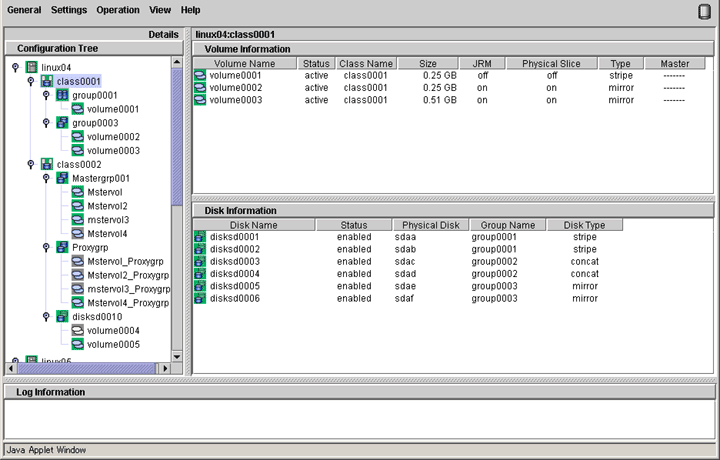Click the status icon at top-right corner
The image size is (720, 460).
[x=703, y=11]
